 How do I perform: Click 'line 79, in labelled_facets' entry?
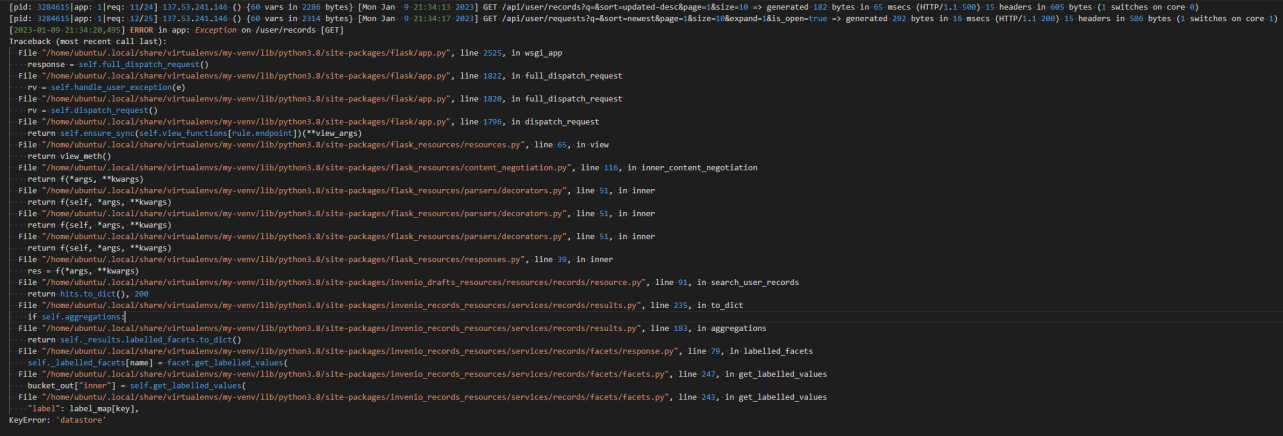click(749, 351)
